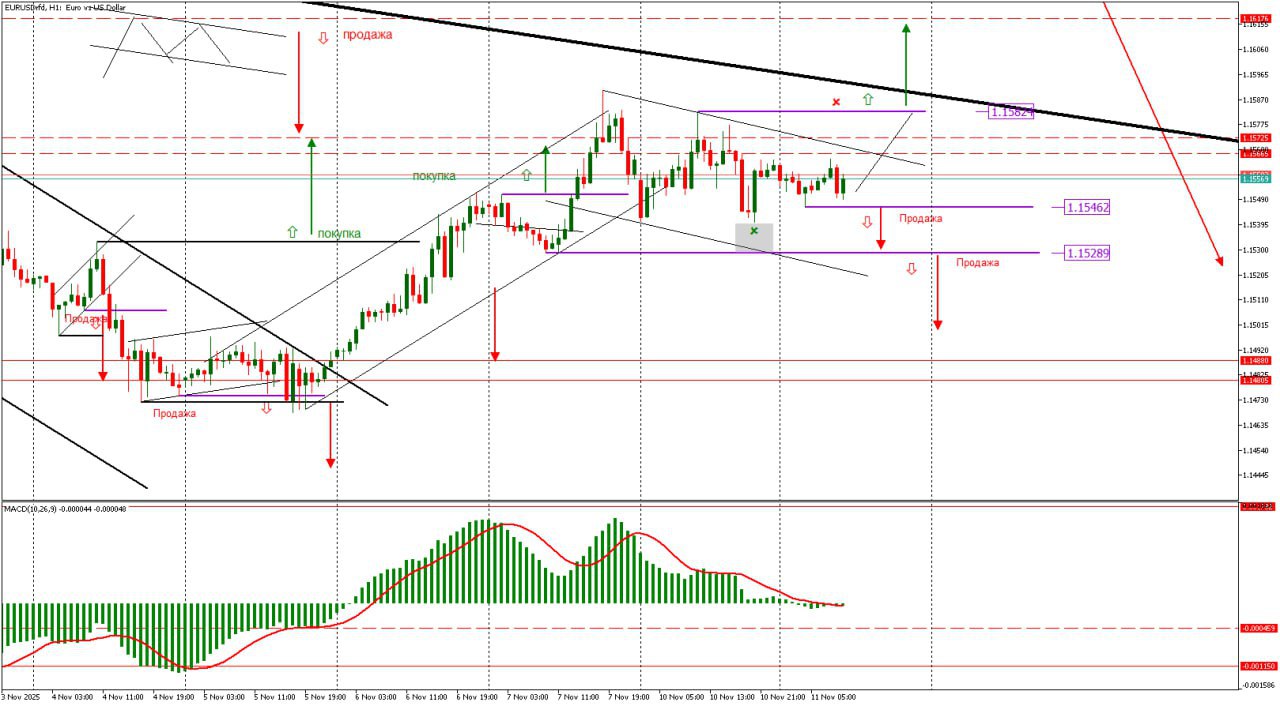Image resolution: width=1280 pixels, height=706 pixels.
Task: Click the purple 1.15462 price label box
Action: point(1088,207)
